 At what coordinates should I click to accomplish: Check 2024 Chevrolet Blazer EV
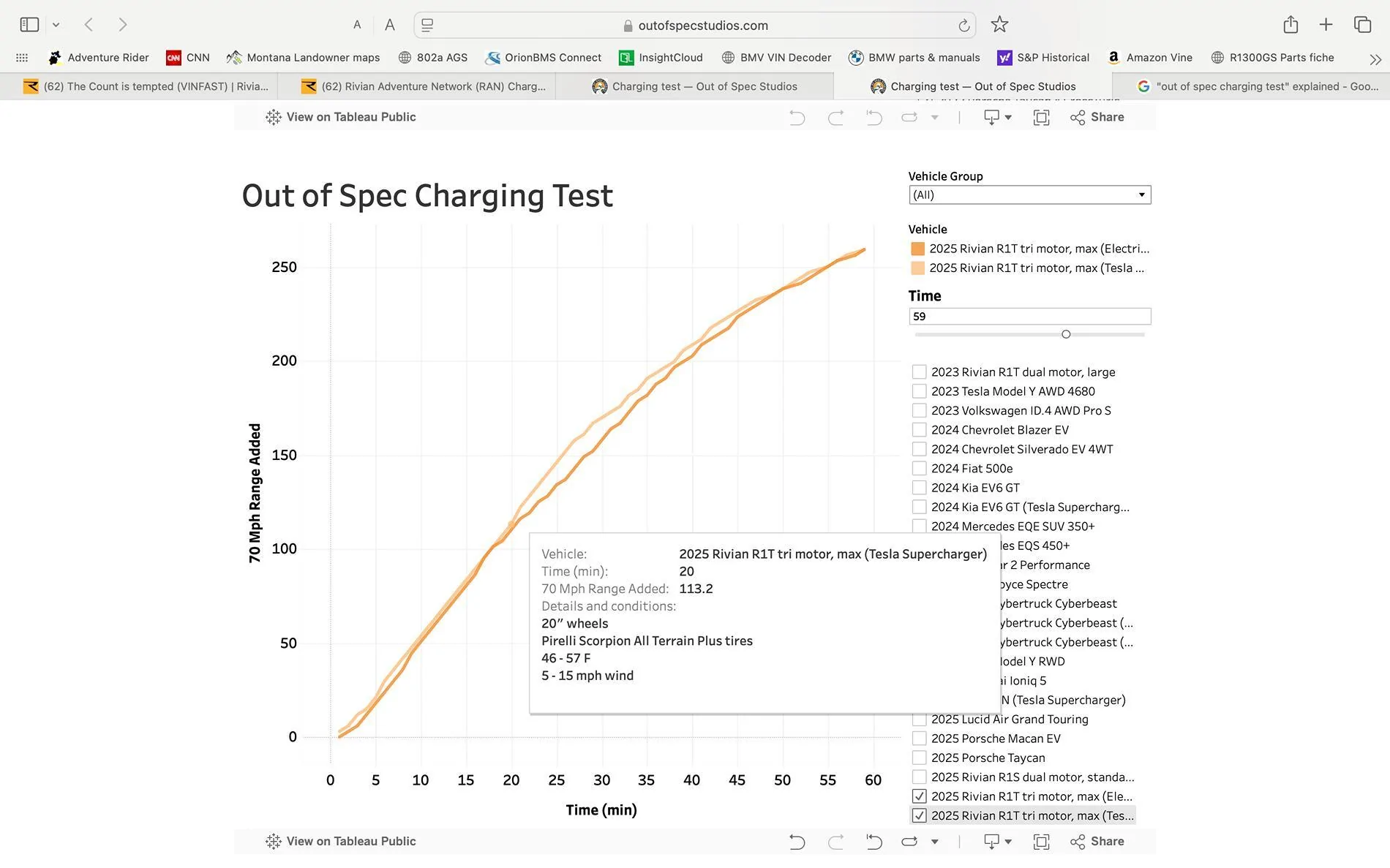[920, 430]
